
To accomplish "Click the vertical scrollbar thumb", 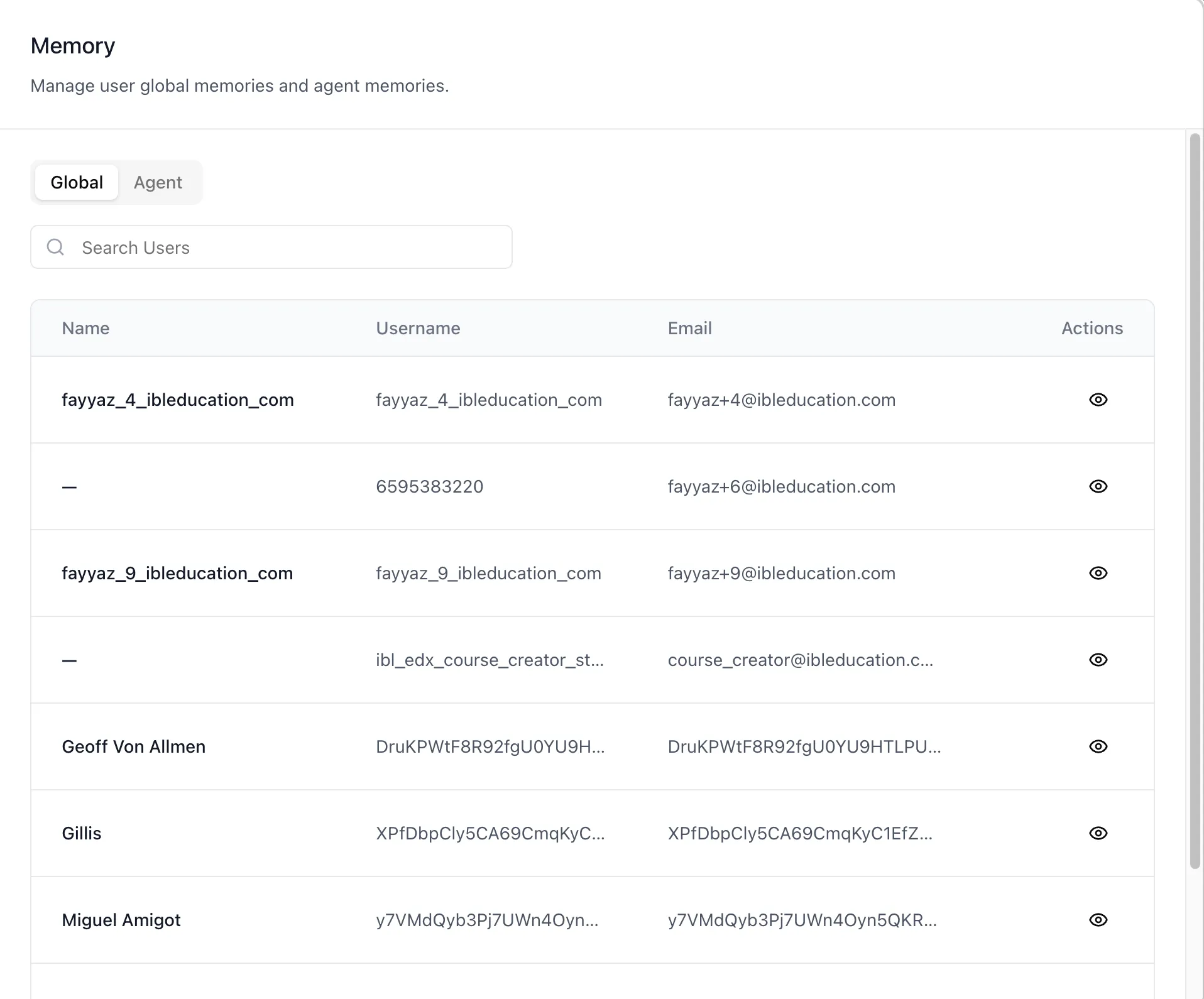I will 1195,501.
